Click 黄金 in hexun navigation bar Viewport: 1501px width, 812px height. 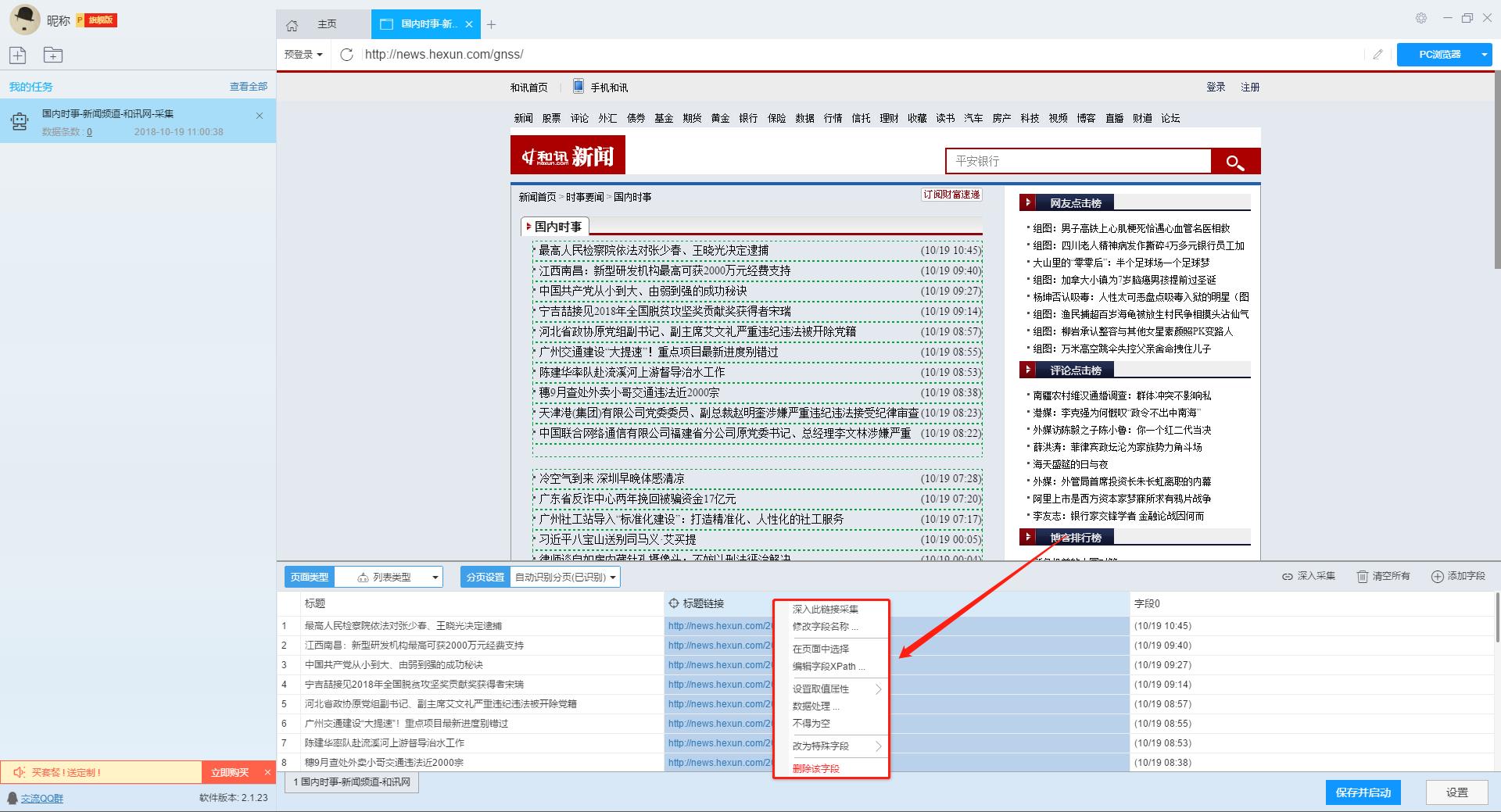pyautogui.click(x=720, y=118)
